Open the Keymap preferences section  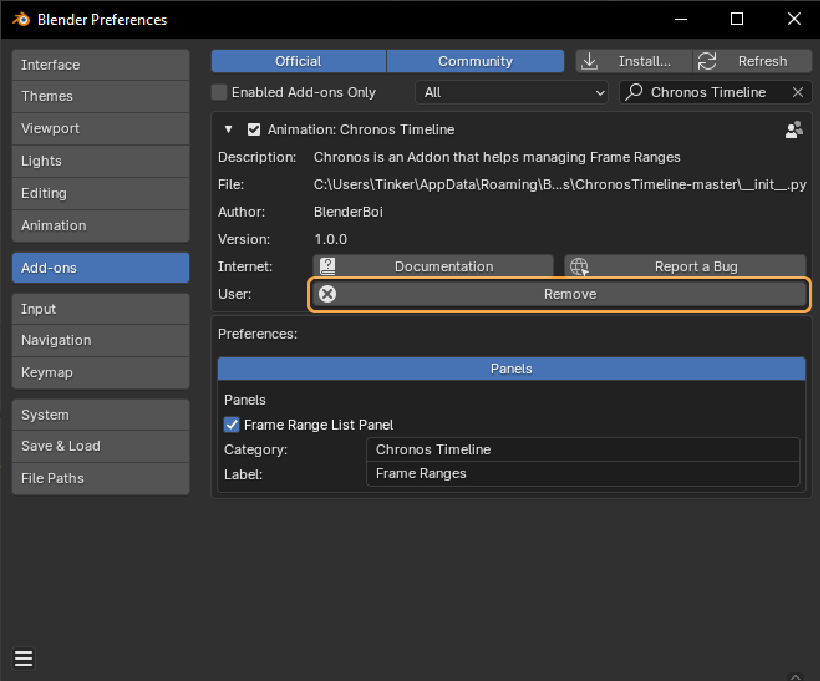click(100, 372)
